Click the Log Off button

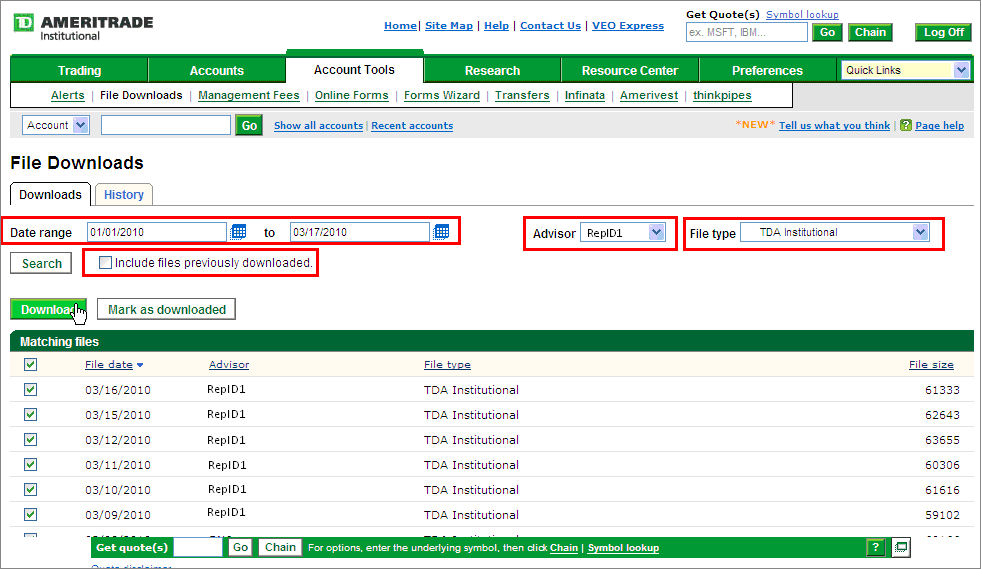(943, 32)
